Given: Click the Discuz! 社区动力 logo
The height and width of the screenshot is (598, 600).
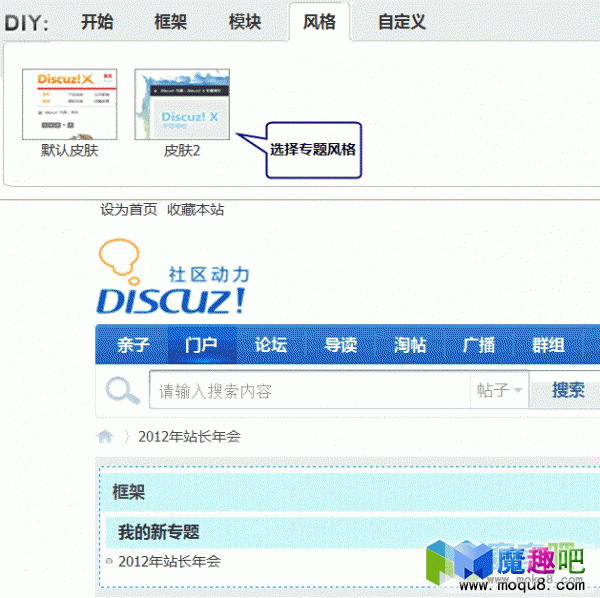Looking at the screenshot, I should (173, 276).
